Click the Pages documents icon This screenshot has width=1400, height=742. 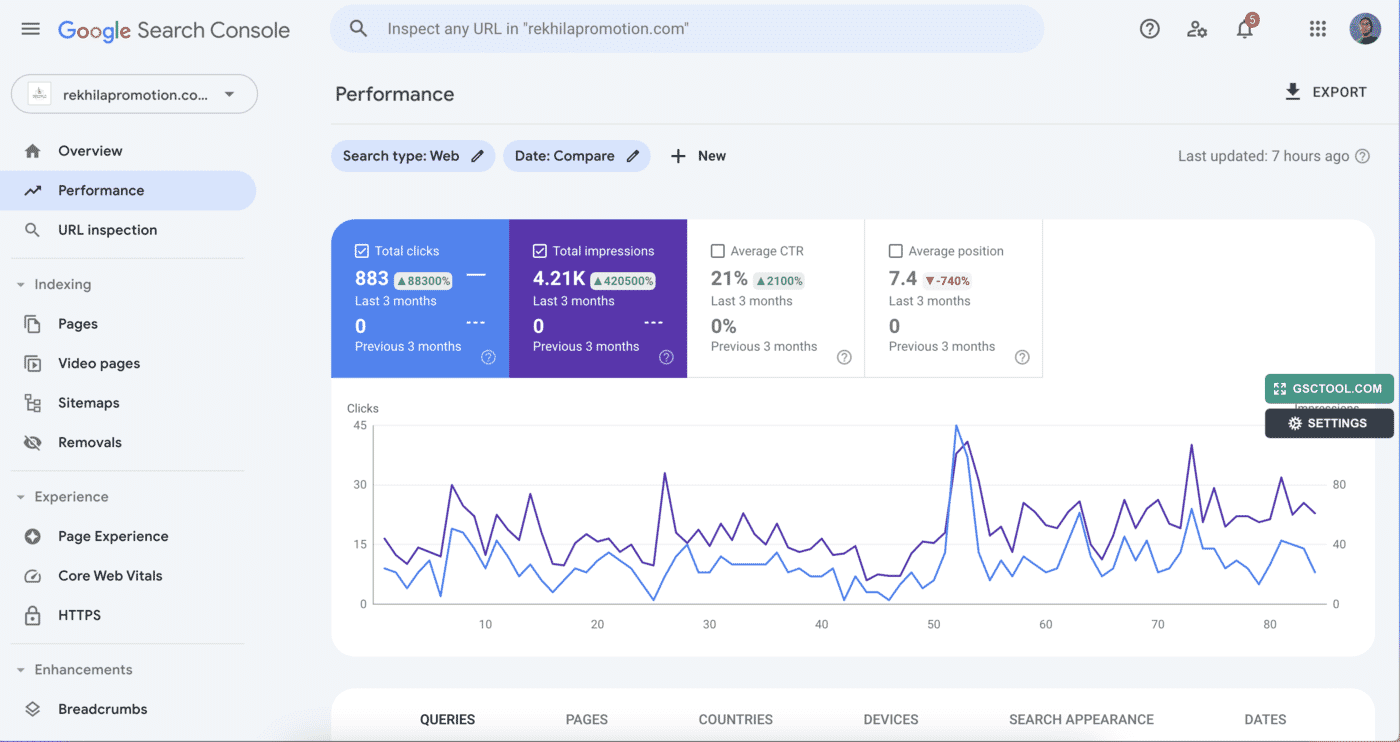pos(33,324)
